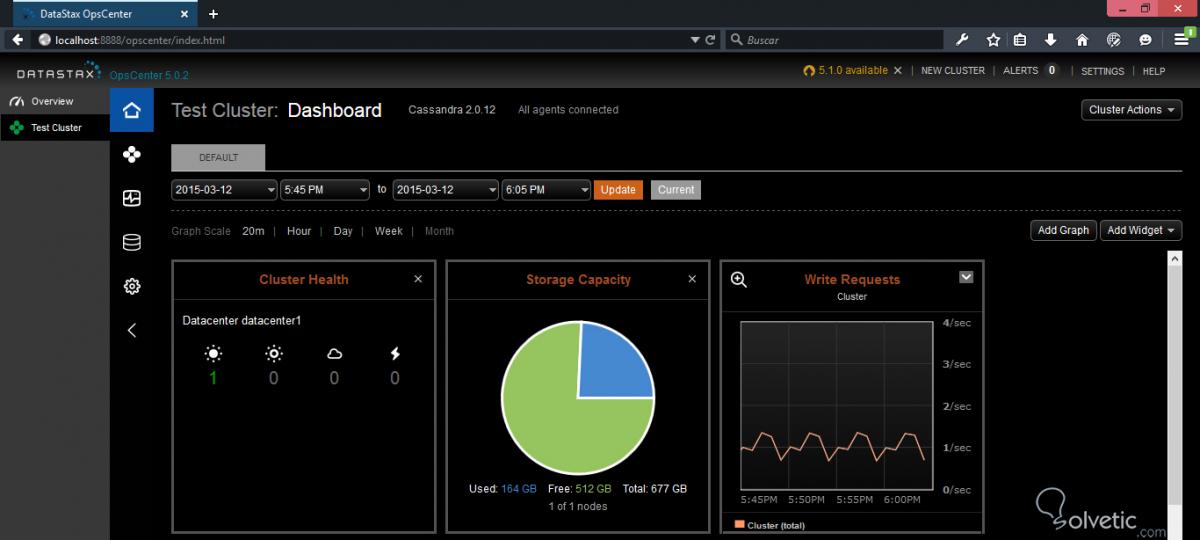The width and height of the screenshot is (1200, 540).
Task: Dismiss the 5.1.0 available notification
Action: [x=897, y=71]
